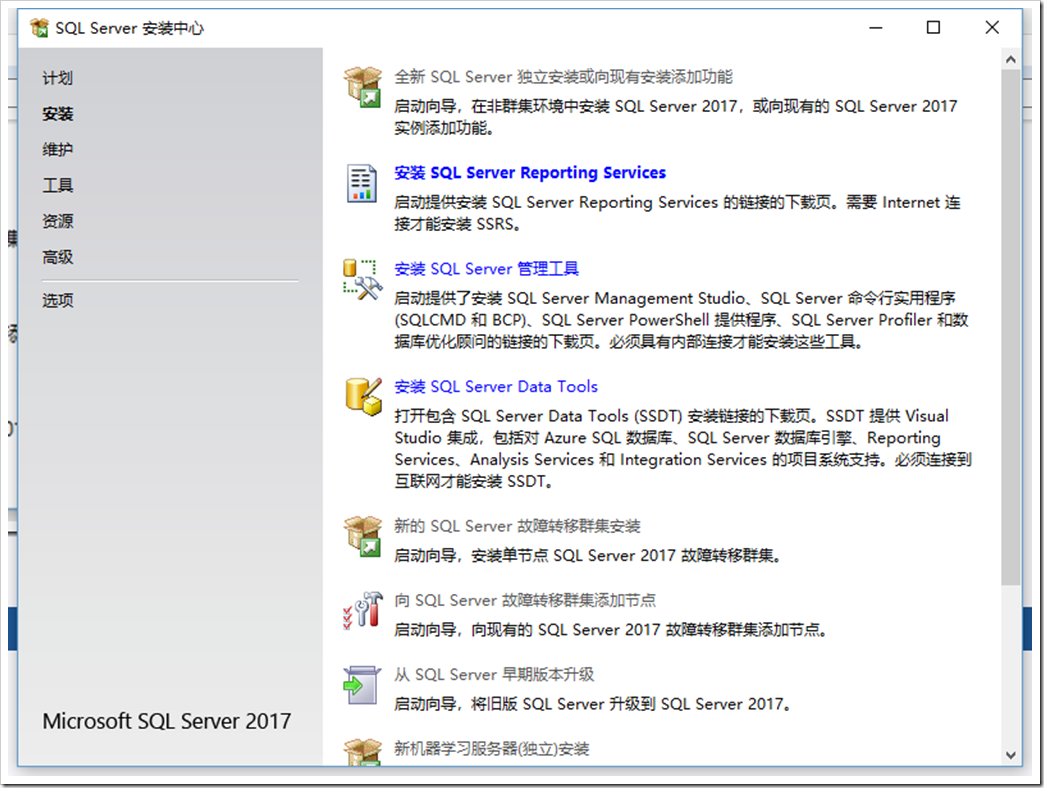Close the SQL Server 安装中心 window
Viewport: 1044px width, 788px height.
992,28
